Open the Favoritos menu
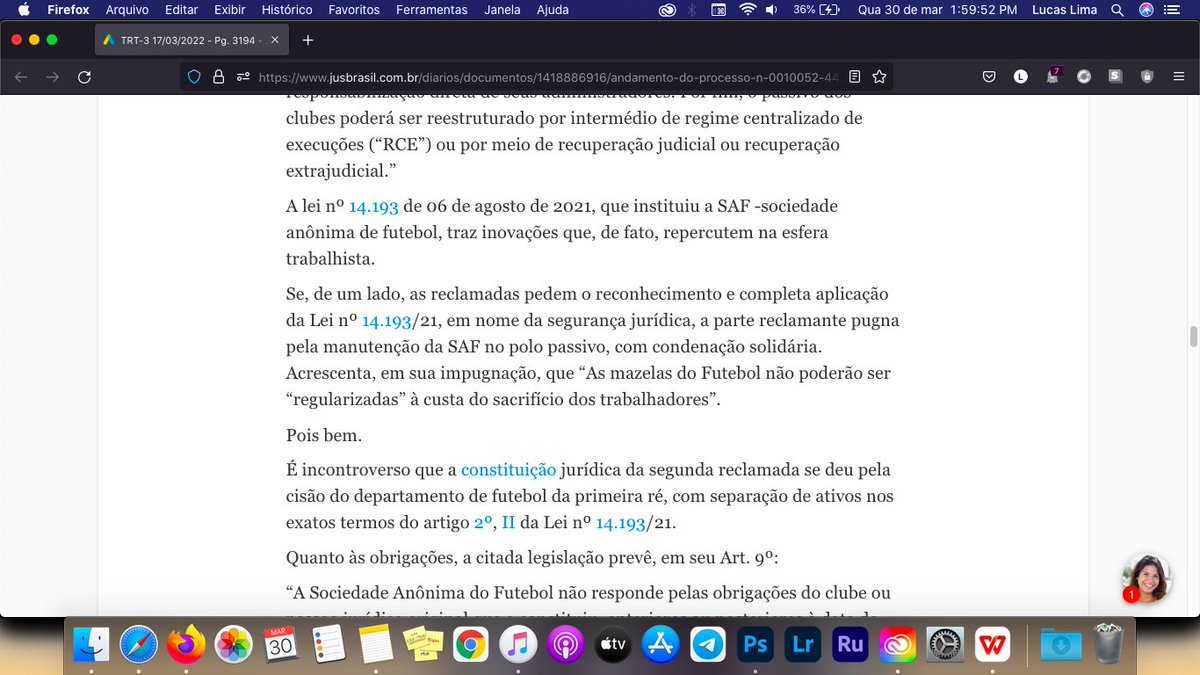 (x=354, y=10)
